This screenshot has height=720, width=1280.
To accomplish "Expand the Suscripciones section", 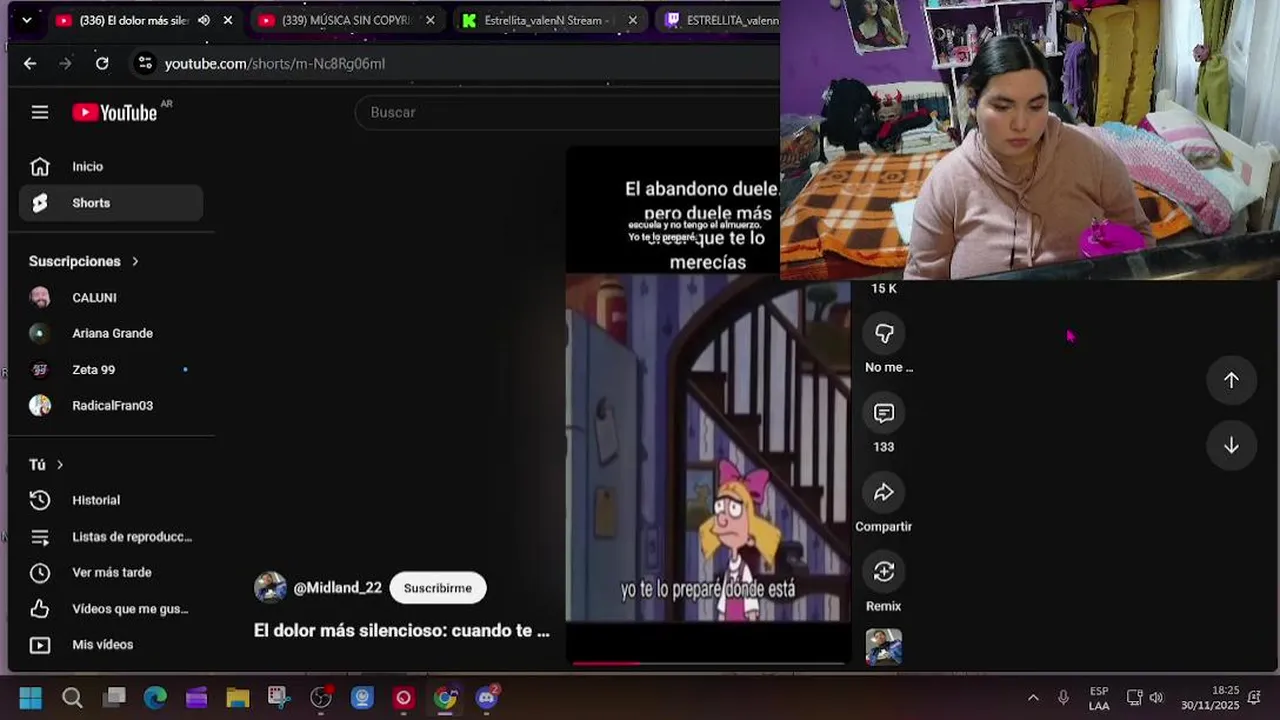I will click(84, 261).
